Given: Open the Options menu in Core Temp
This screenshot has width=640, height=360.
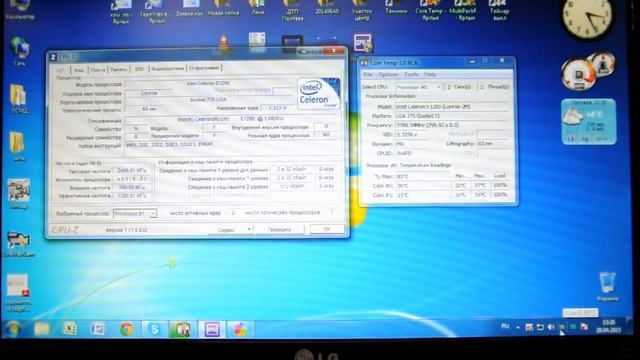Looking at the screenshot, I should pos(388,75).
